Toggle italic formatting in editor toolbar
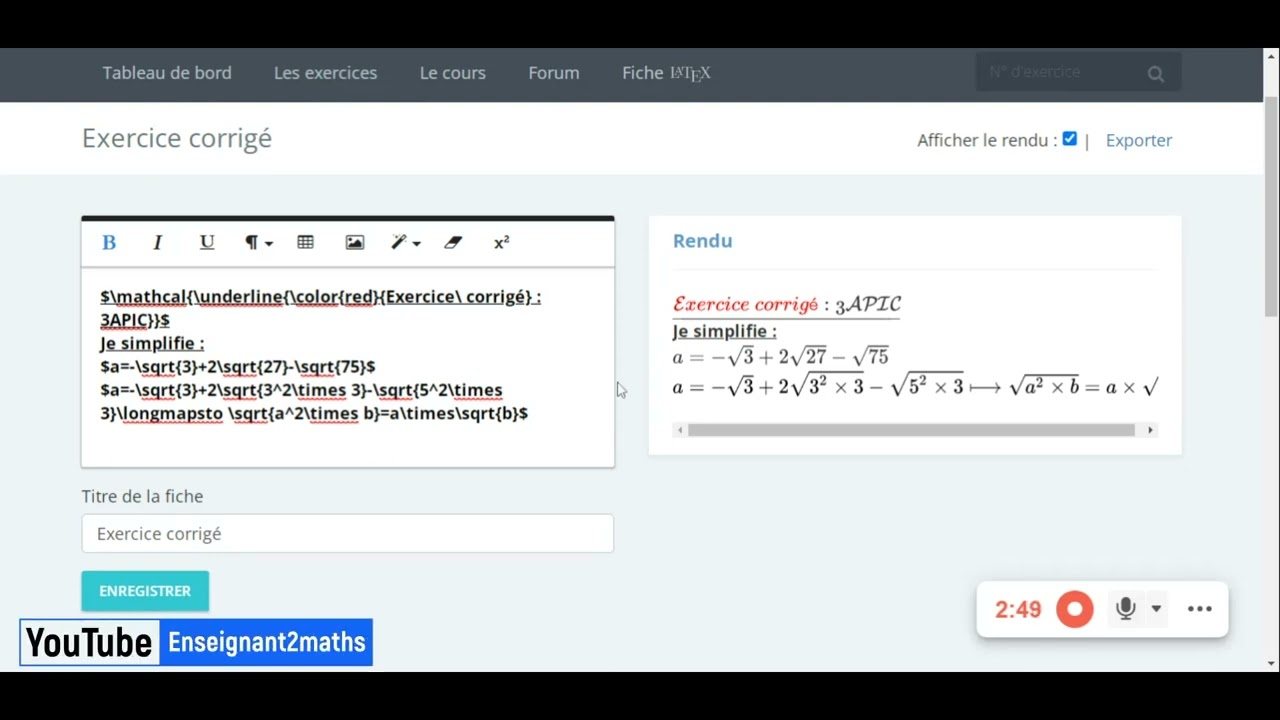This screenshot has width=1280, height=720. pyautogui.click(x=157, y=243)
